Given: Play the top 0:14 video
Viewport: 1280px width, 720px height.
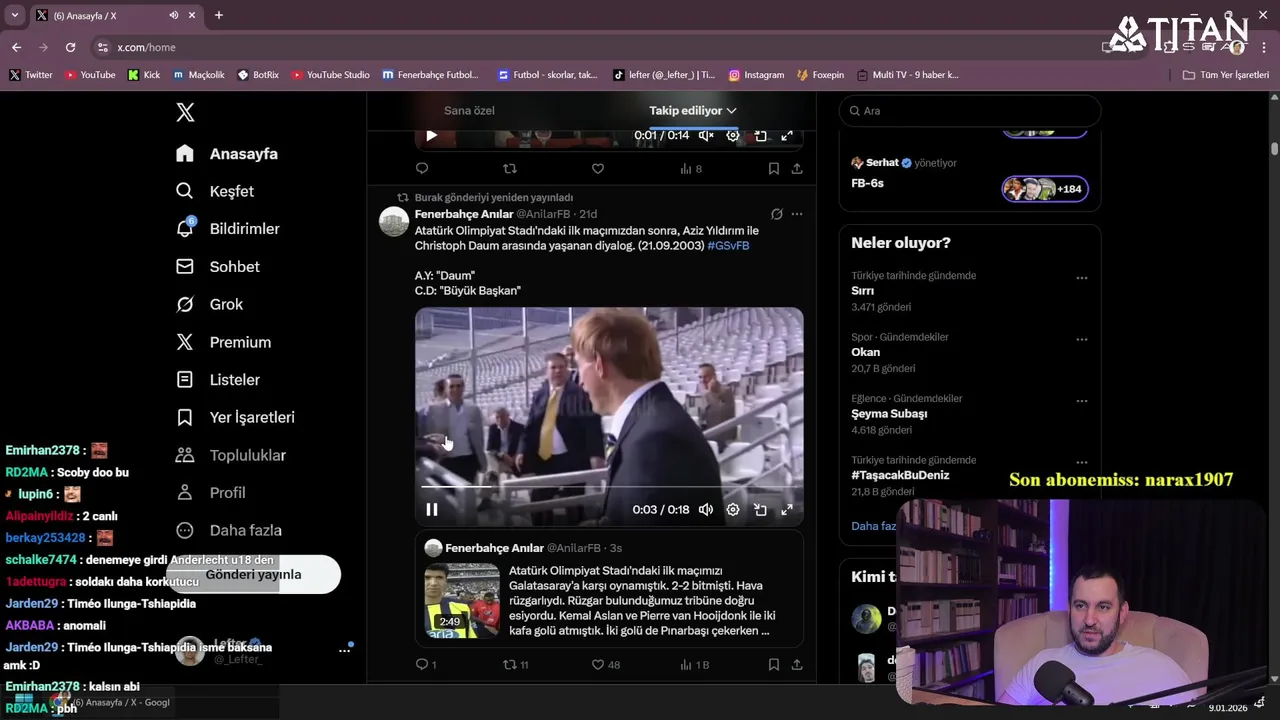Looking at the screenshot, I should click(x=432, y=135).
